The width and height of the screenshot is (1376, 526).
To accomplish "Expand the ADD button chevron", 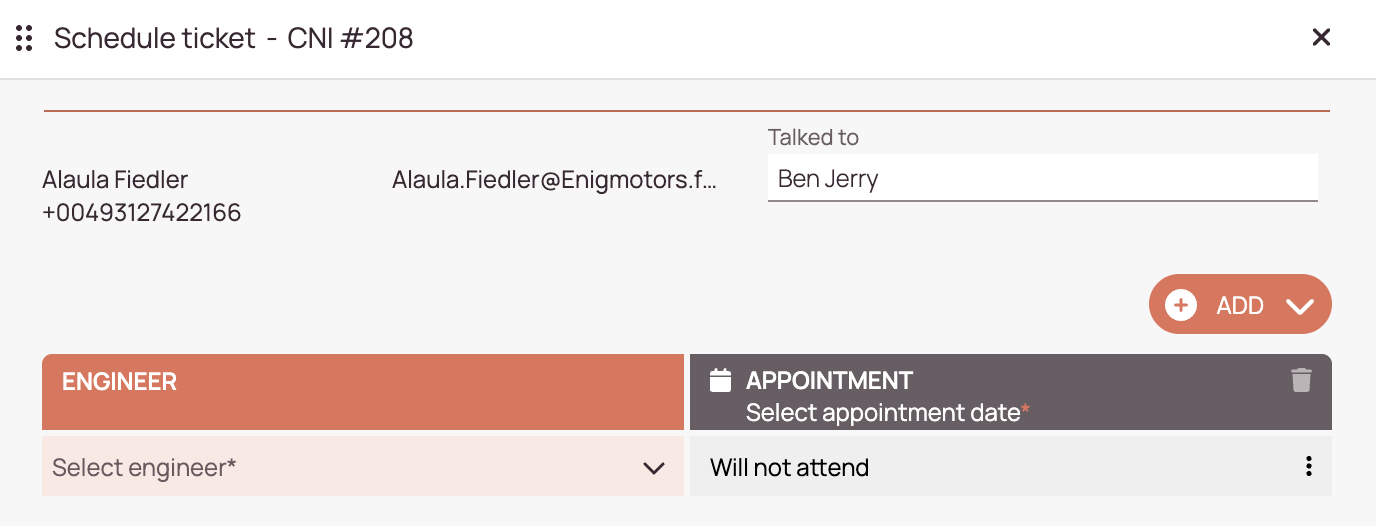I will [1300, 306].
